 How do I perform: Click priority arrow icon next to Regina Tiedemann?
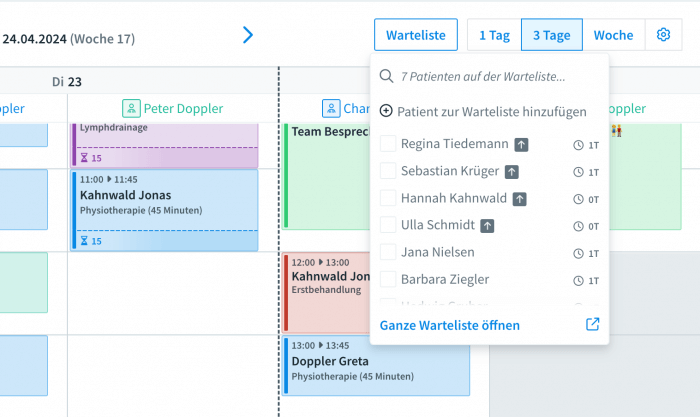coord(521,145)
